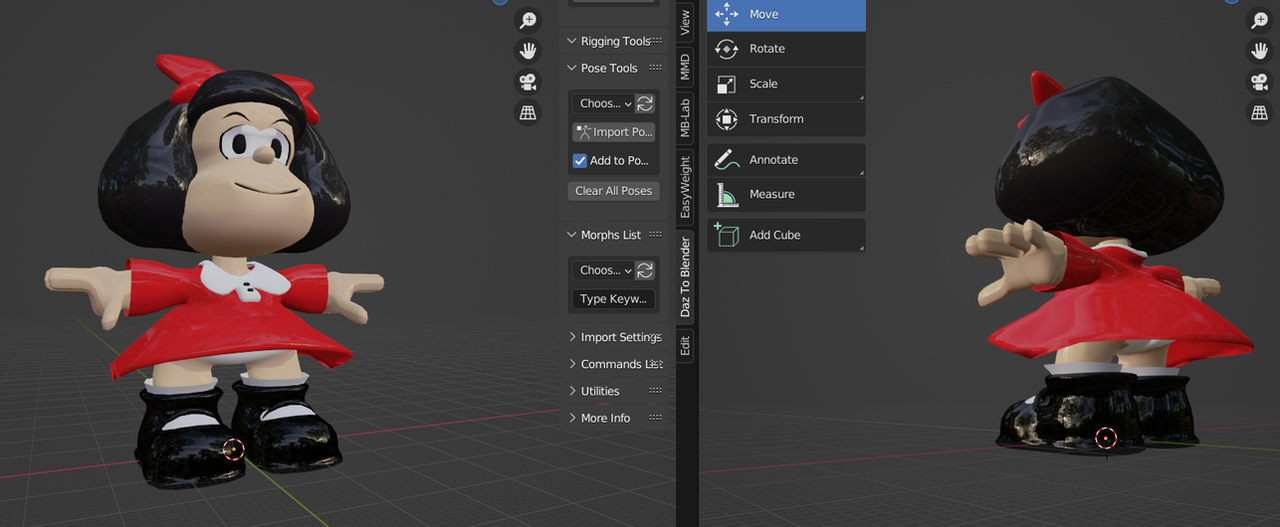
Task: Choose the Add Cube tool
Action: (x=786, y=235)
